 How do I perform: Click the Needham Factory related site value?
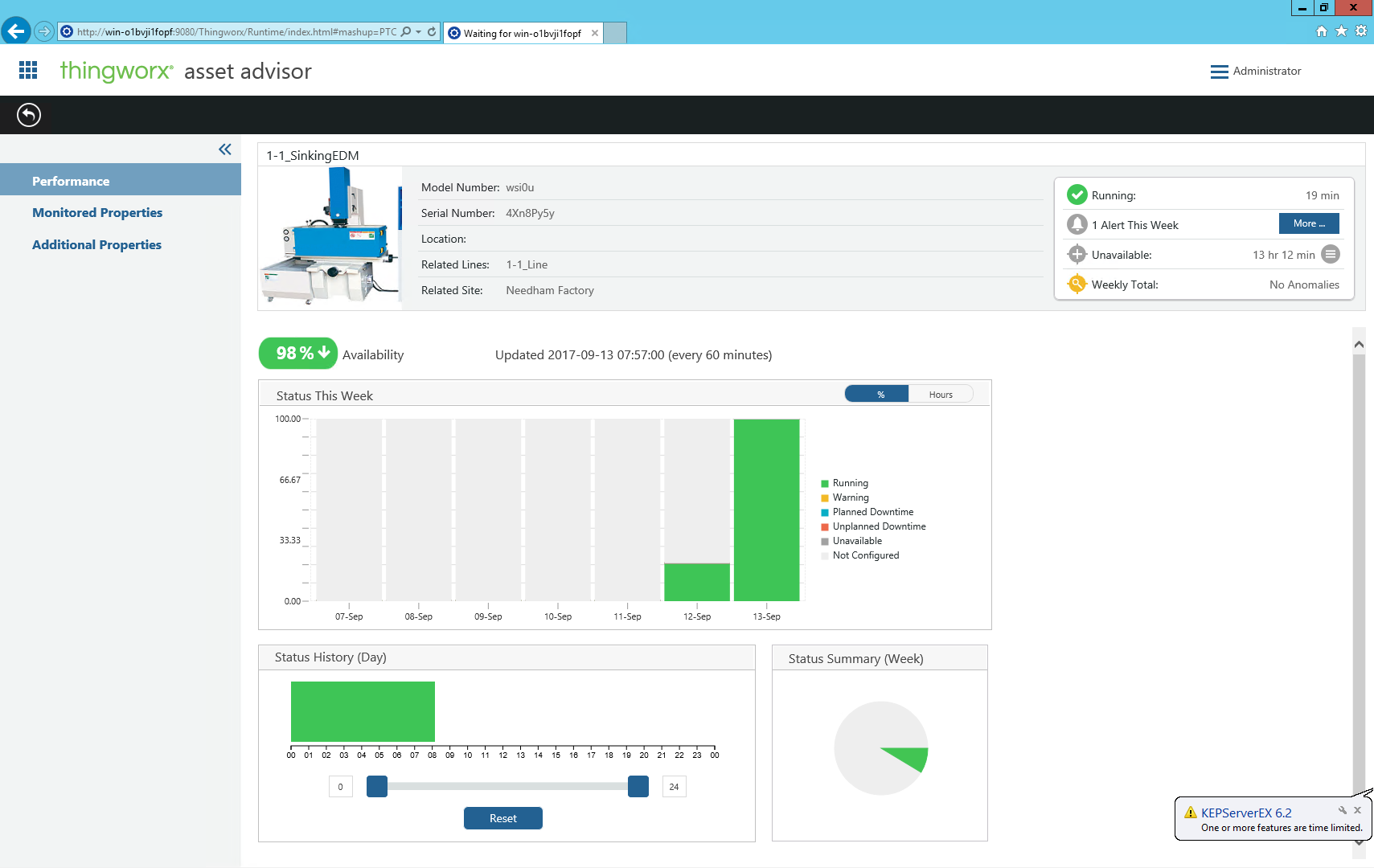(550, 291)
